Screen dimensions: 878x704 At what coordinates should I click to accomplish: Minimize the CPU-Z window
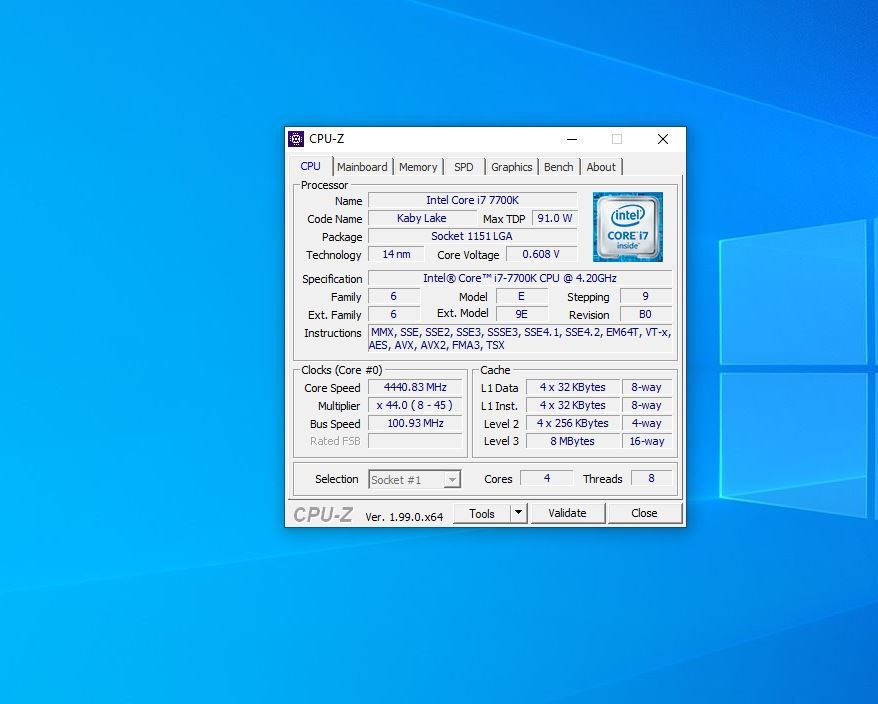click(572, 139)
